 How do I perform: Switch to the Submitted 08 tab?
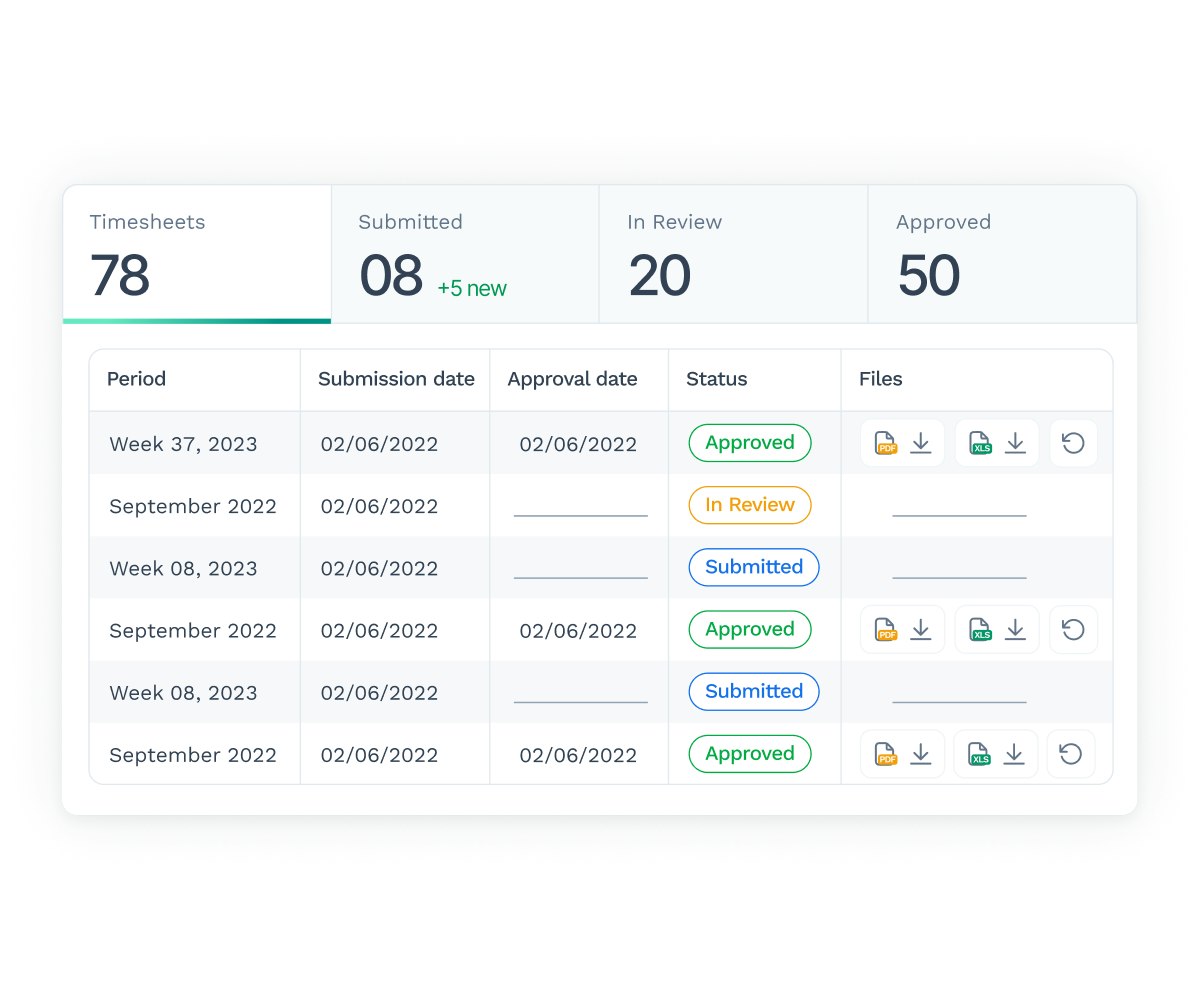pyautogui.click(x=465, y=254)
